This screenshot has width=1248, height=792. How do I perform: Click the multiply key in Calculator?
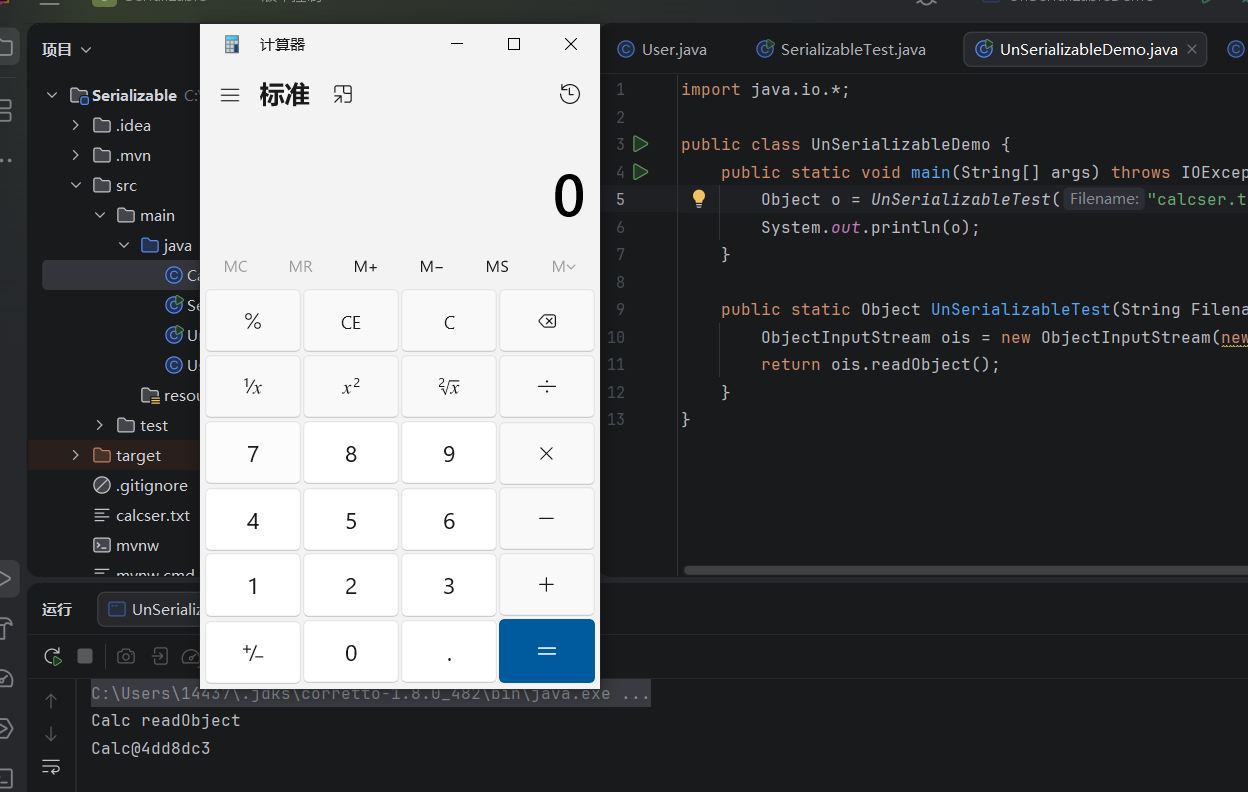pos(547,453)
